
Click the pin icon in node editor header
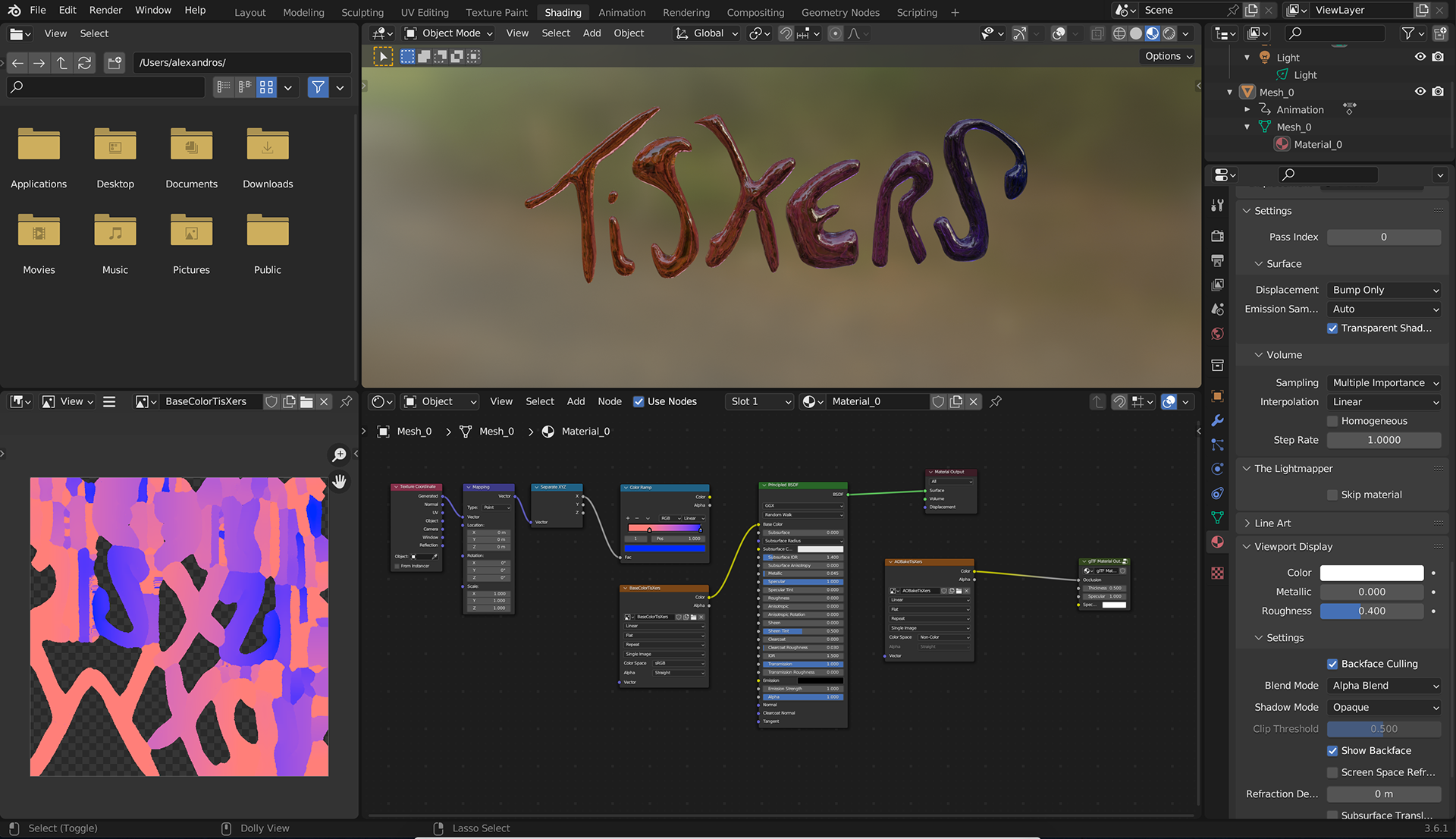pyautogui.click(x=996, y=401)
